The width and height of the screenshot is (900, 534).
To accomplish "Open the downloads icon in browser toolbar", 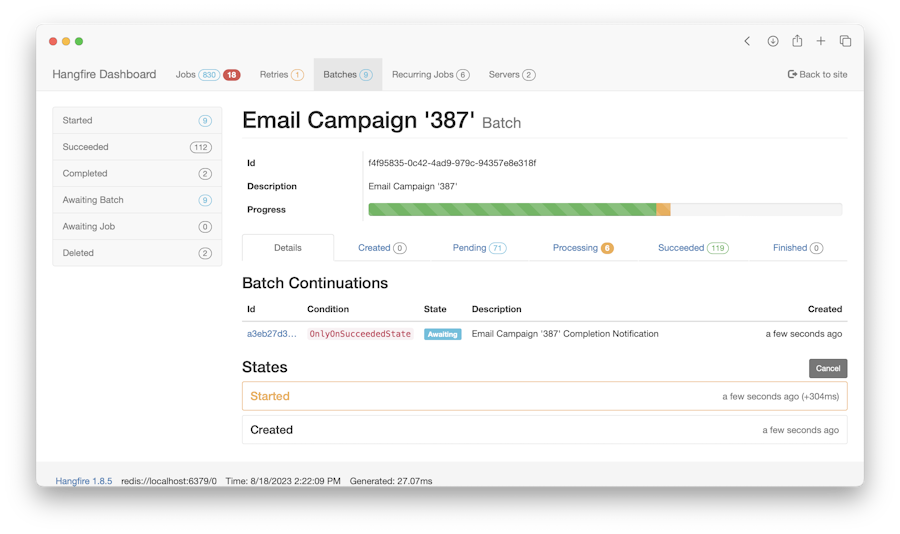I will click(x=773, y=41).
